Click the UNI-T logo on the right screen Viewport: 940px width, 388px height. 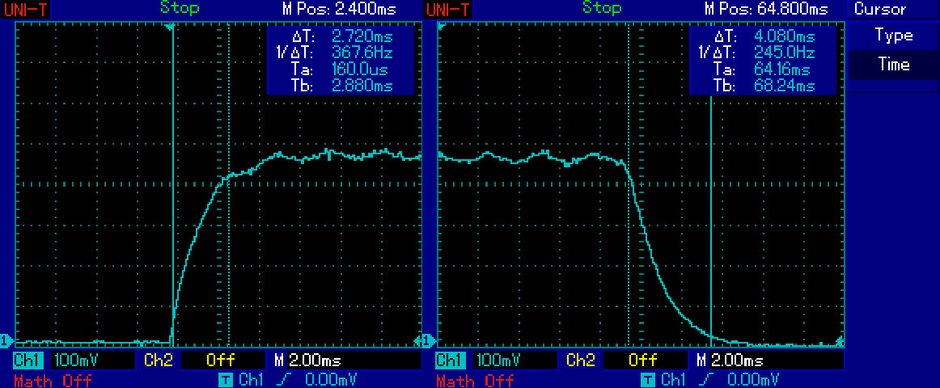click(x=448, y=9)
